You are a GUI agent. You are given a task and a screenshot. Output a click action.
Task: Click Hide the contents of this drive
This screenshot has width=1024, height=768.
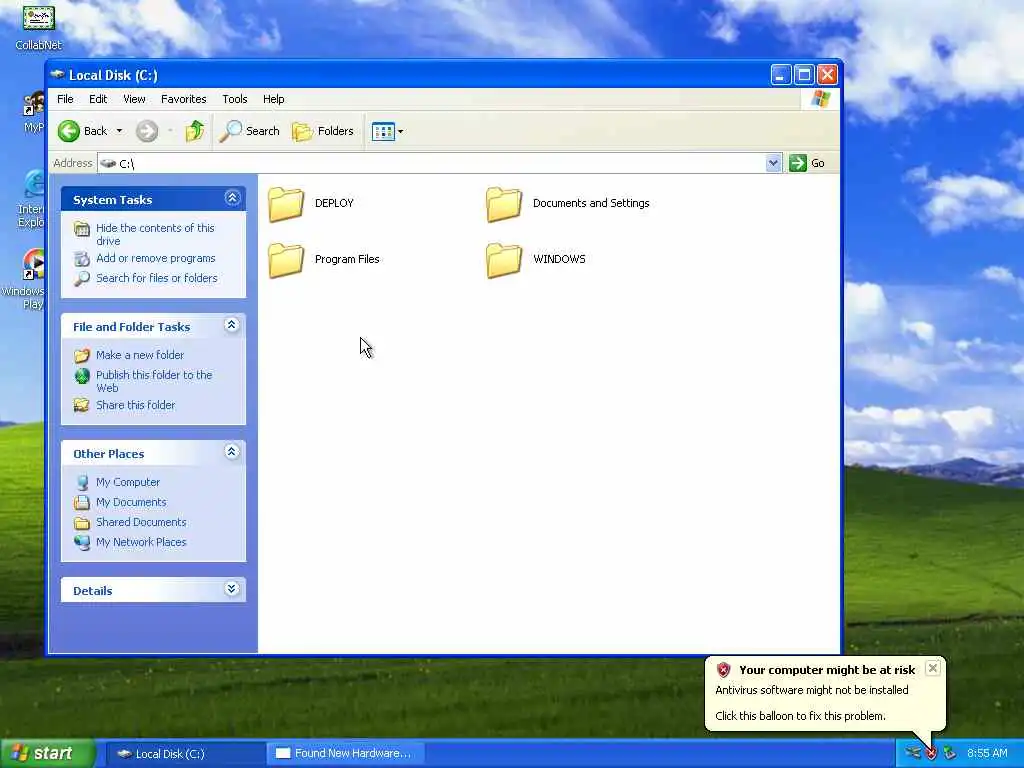pos(155,234)
